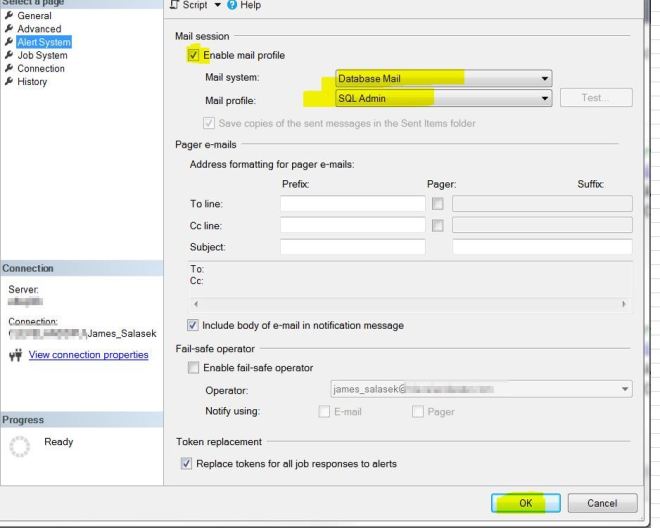Click the To line prefix field
The width and height of the screenshot is (660, 528).
point(352,204)
